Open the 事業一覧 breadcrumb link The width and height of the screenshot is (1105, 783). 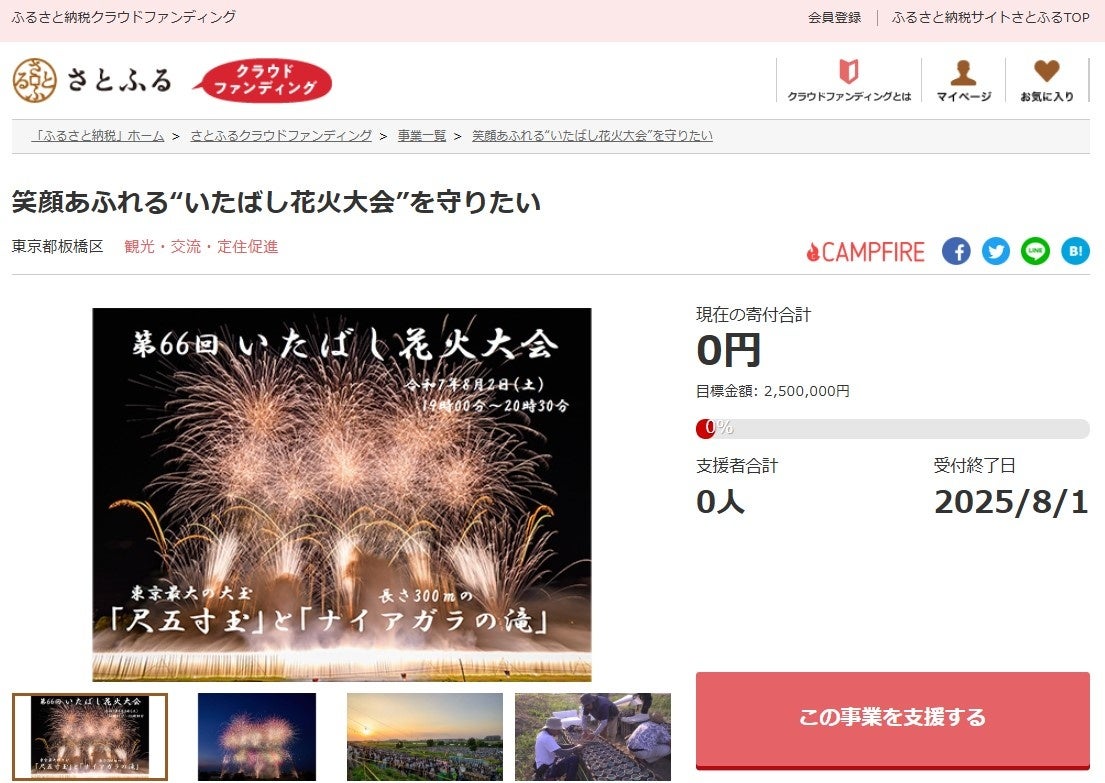coord(420,135)
